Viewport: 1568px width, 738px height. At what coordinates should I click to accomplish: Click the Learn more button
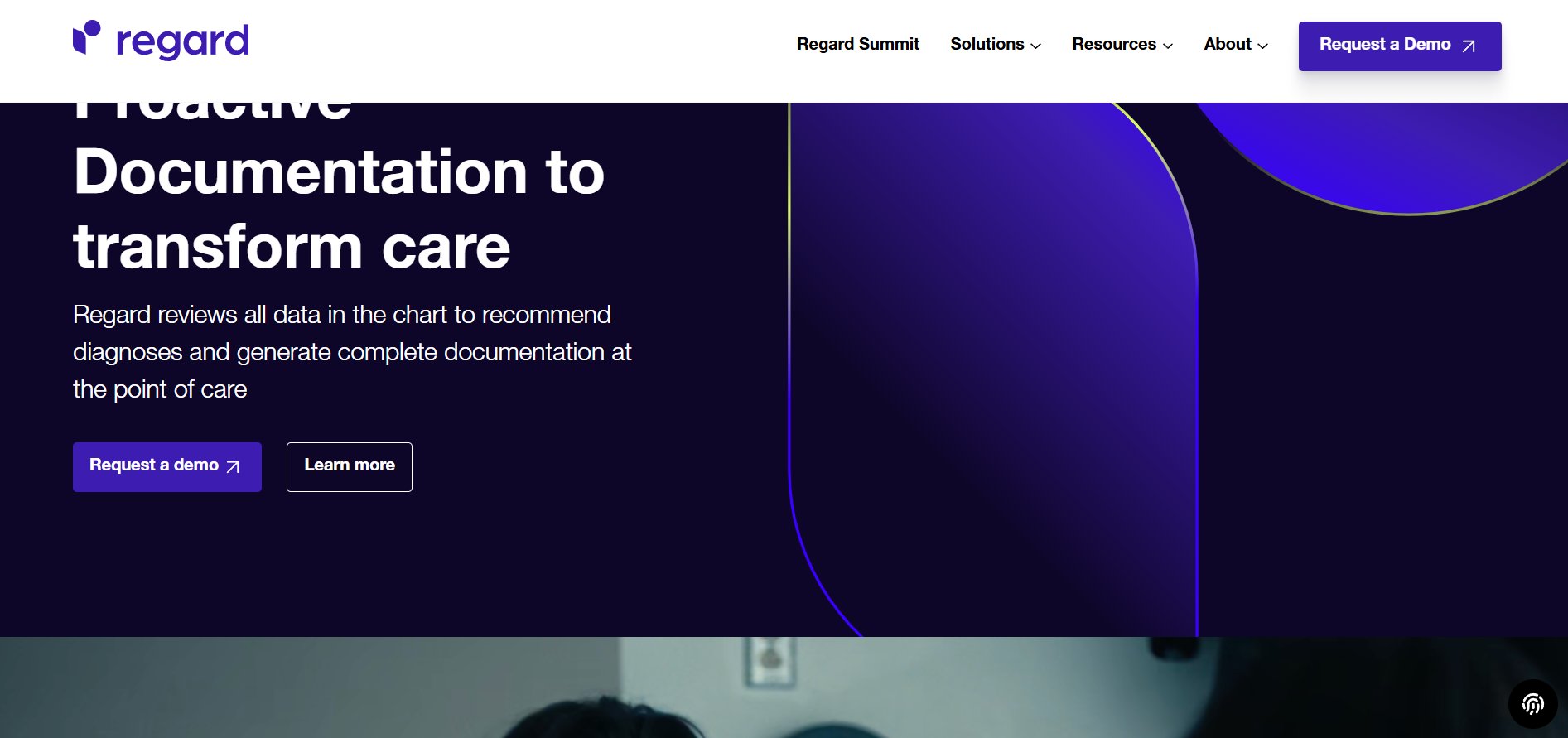[350, 467]
